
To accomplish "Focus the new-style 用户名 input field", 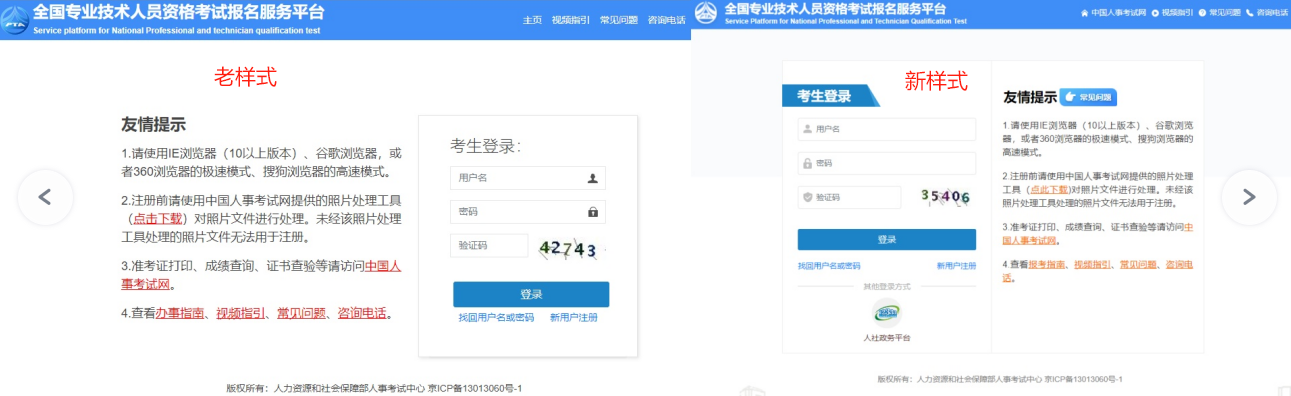I will click(x=886, y=129).
